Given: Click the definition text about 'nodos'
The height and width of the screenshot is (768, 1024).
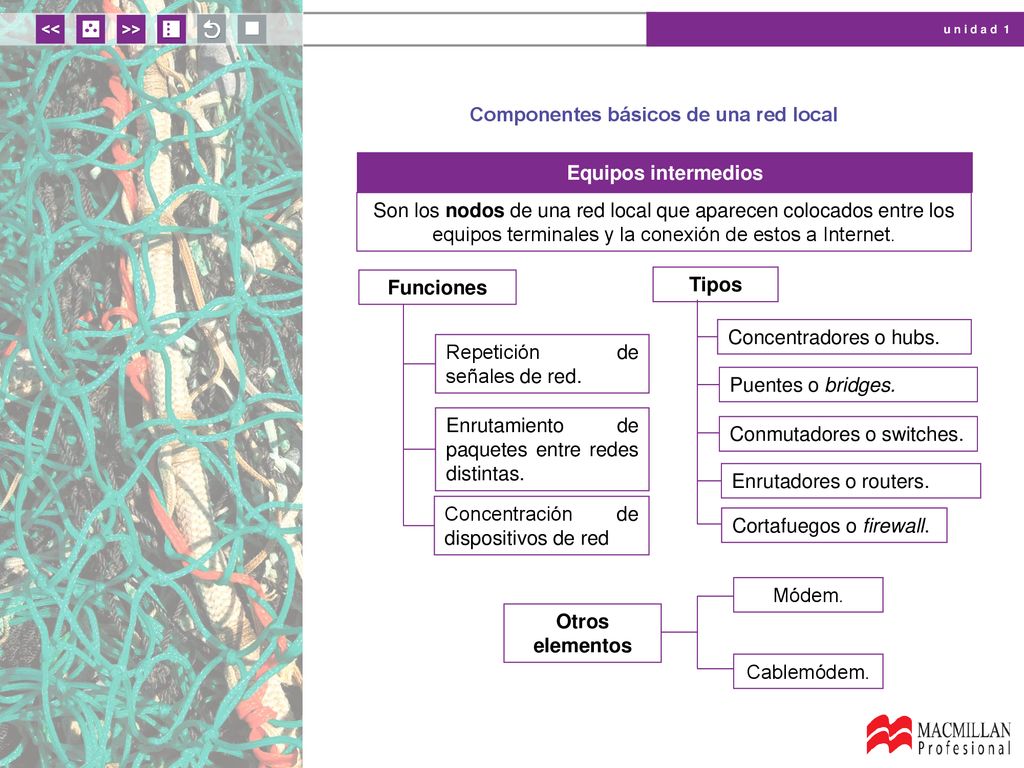Looking at the screenshot, I should (664, 222).
